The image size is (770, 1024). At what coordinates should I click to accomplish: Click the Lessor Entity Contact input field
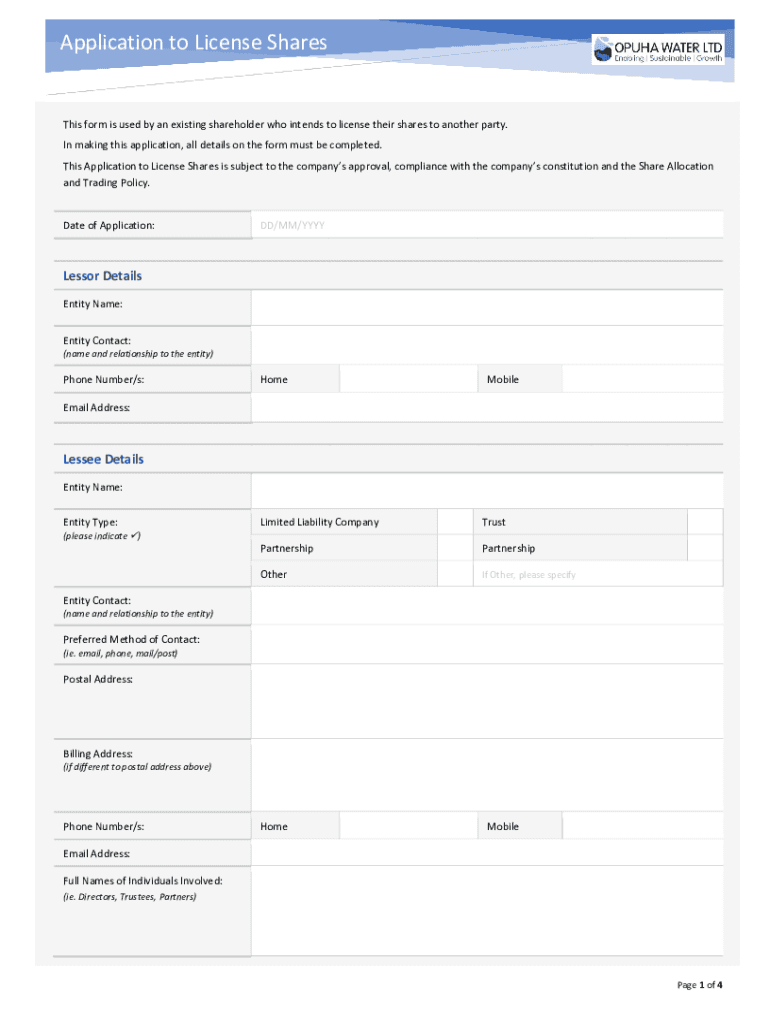coord(486,346)
